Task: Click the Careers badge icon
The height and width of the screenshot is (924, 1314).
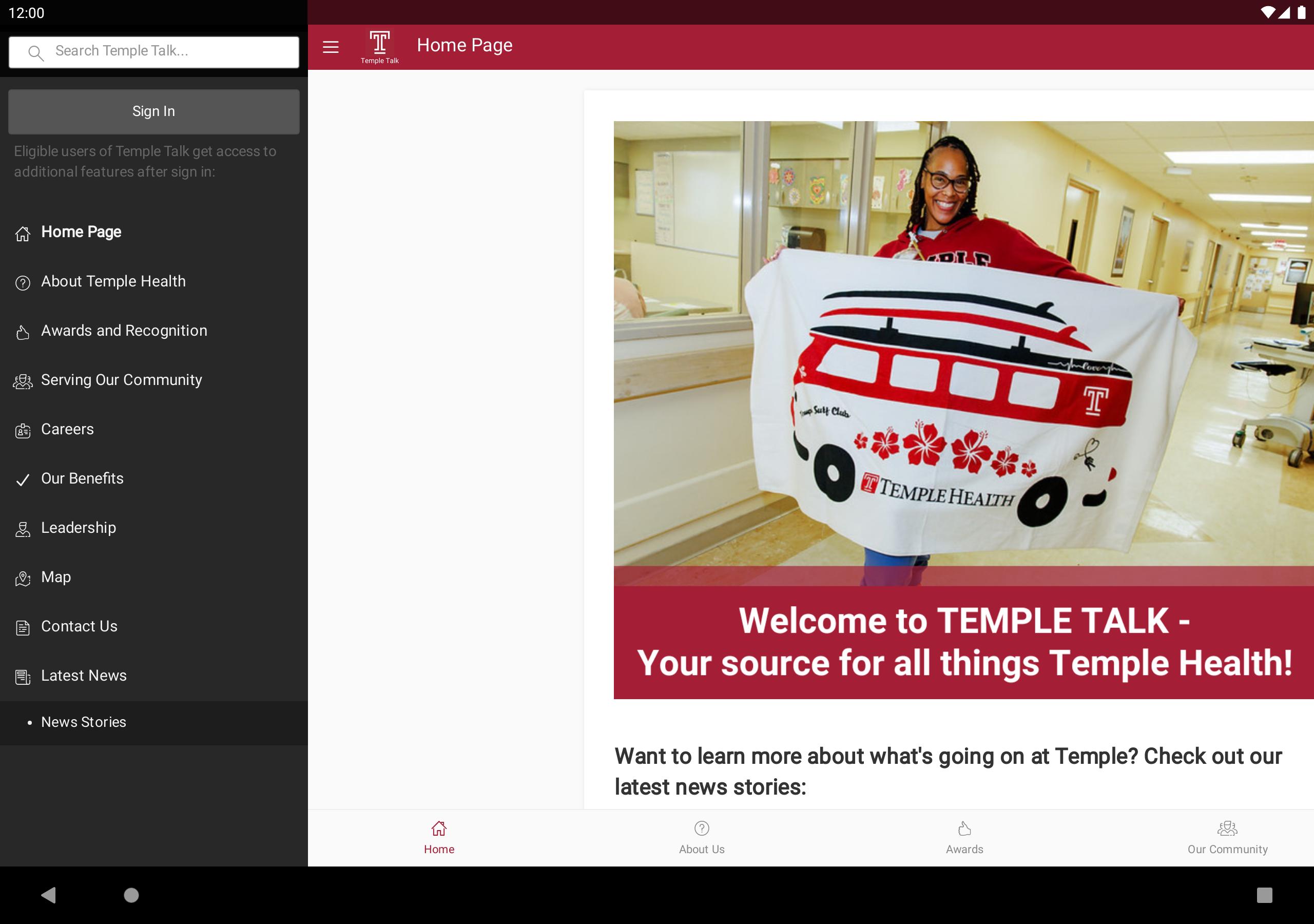Action: [x=22, y=431]
